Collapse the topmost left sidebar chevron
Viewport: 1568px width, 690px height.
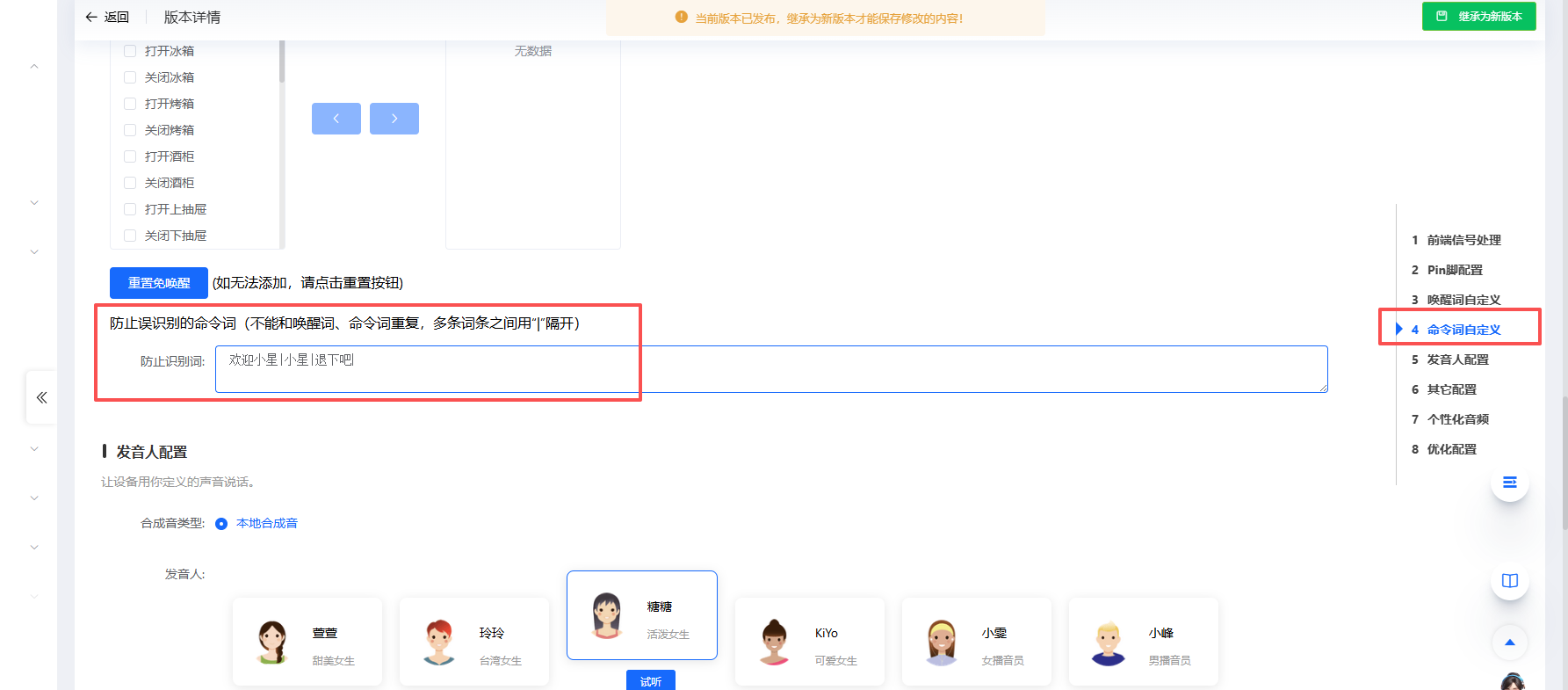34,66
